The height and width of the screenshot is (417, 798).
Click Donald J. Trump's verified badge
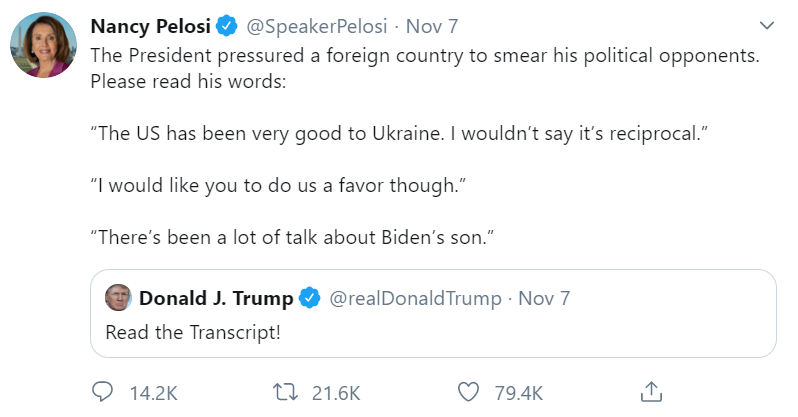coord(310,299)
